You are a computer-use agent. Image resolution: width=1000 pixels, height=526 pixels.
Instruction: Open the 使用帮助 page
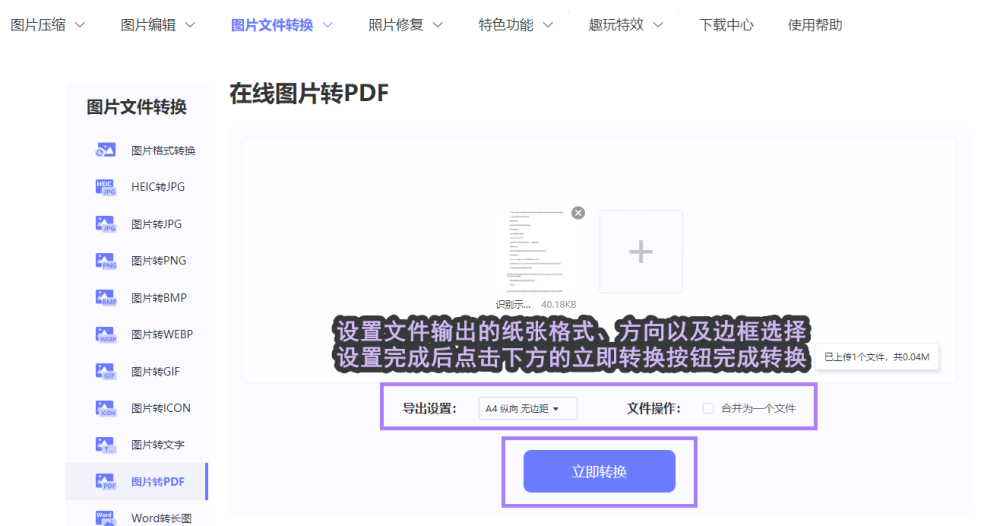814,25
